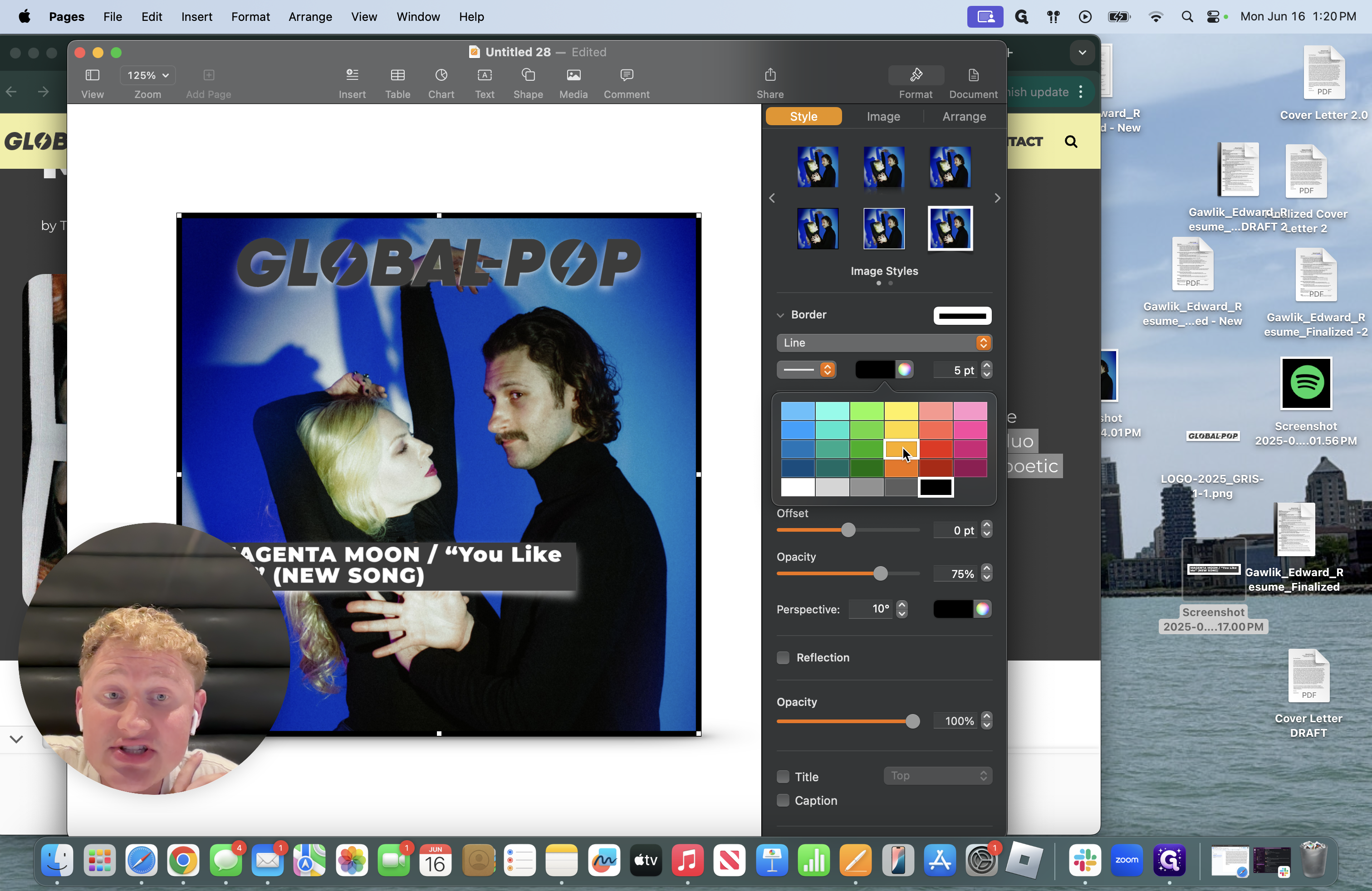Show next image styles page arrow
The image size is (1372, 891).
[x=997, y=198]
